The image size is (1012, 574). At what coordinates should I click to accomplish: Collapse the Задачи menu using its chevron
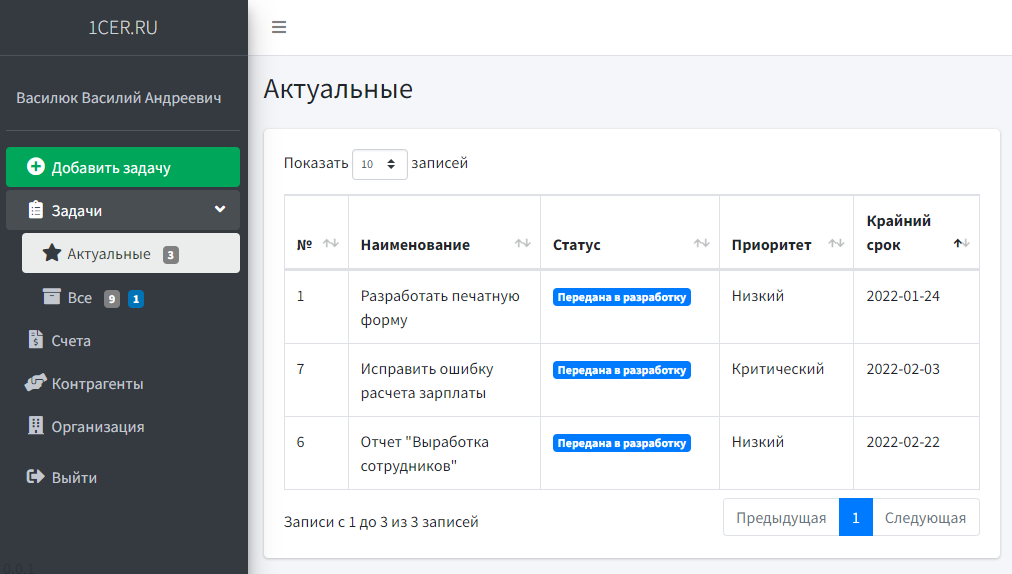(220, 210)
